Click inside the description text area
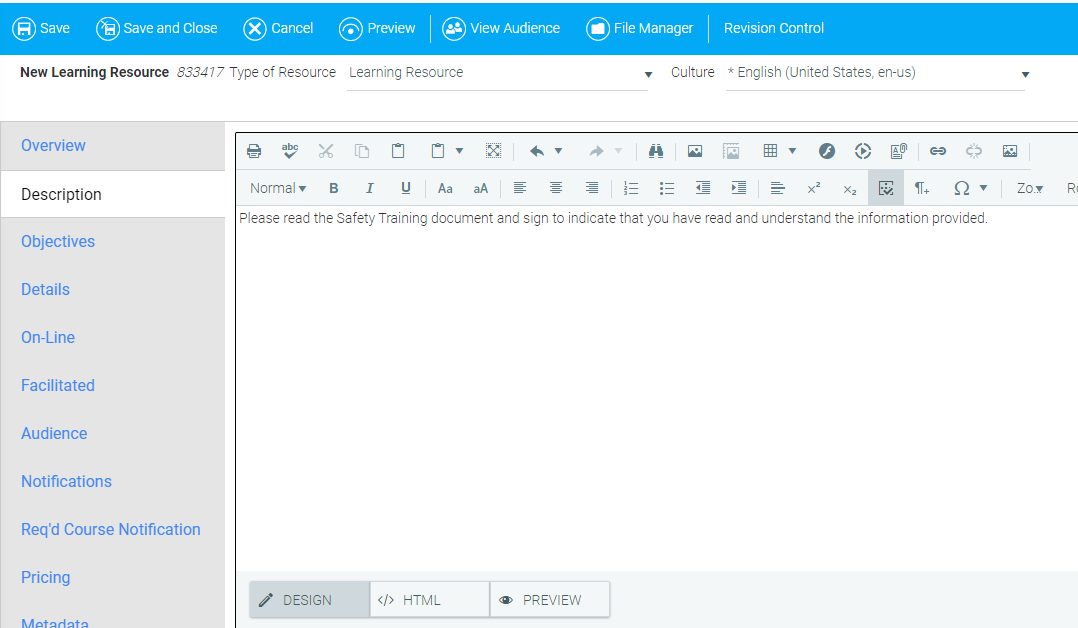Image resolution: width=1078 pixels, height=628 pixels. [x=650, y=380]
